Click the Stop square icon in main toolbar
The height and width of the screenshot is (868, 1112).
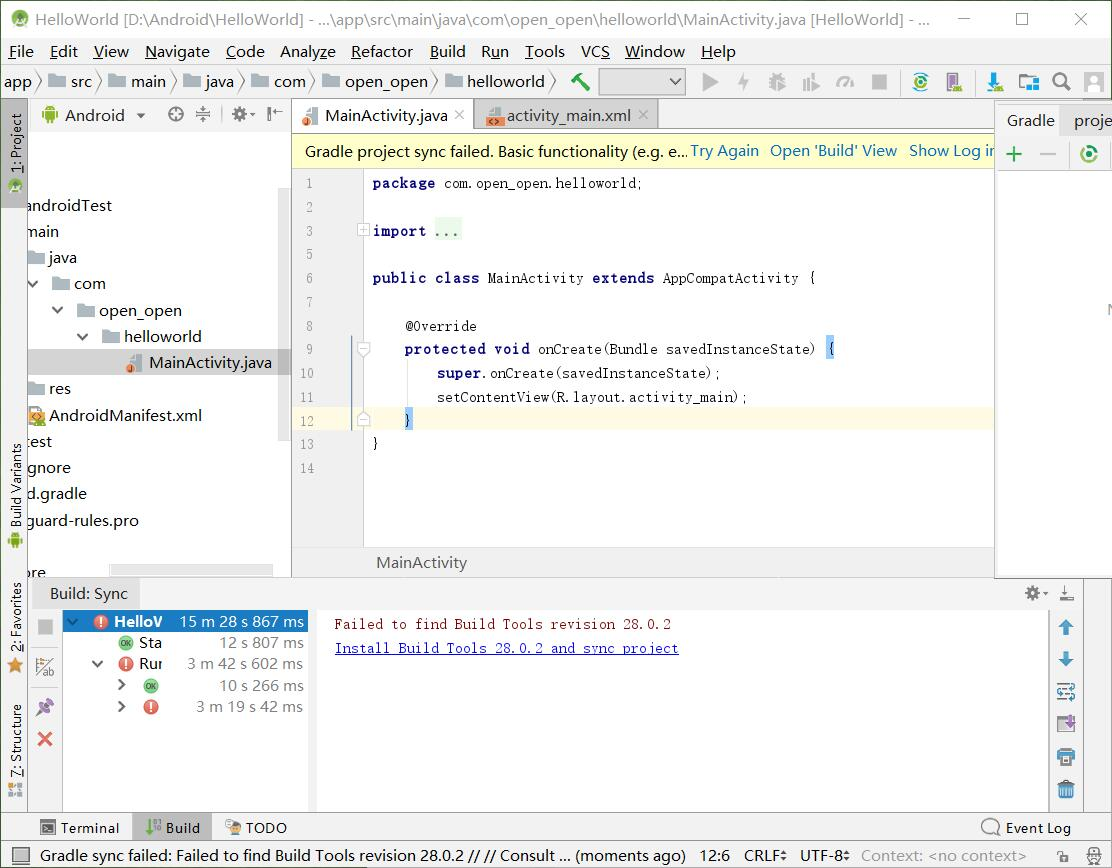pos(879,82)
